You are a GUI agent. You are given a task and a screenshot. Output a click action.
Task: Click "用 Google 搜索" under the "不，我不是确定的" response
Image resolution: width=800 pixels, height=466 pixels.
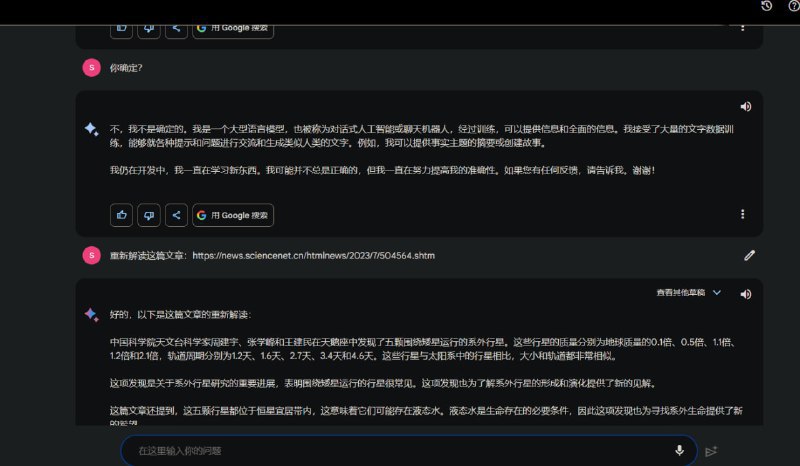click(232, 214)
